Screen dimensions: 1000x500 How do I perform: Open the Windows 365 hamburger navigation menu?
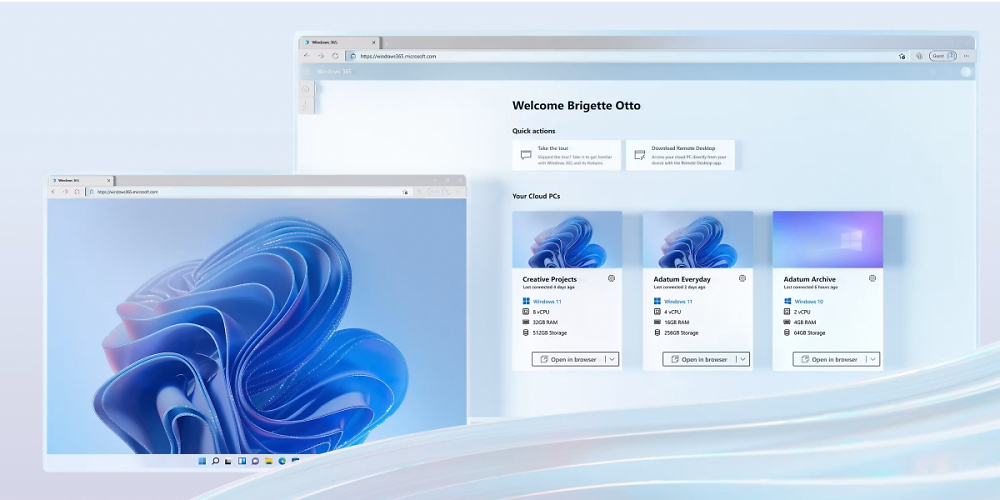[x=305, y=71]
